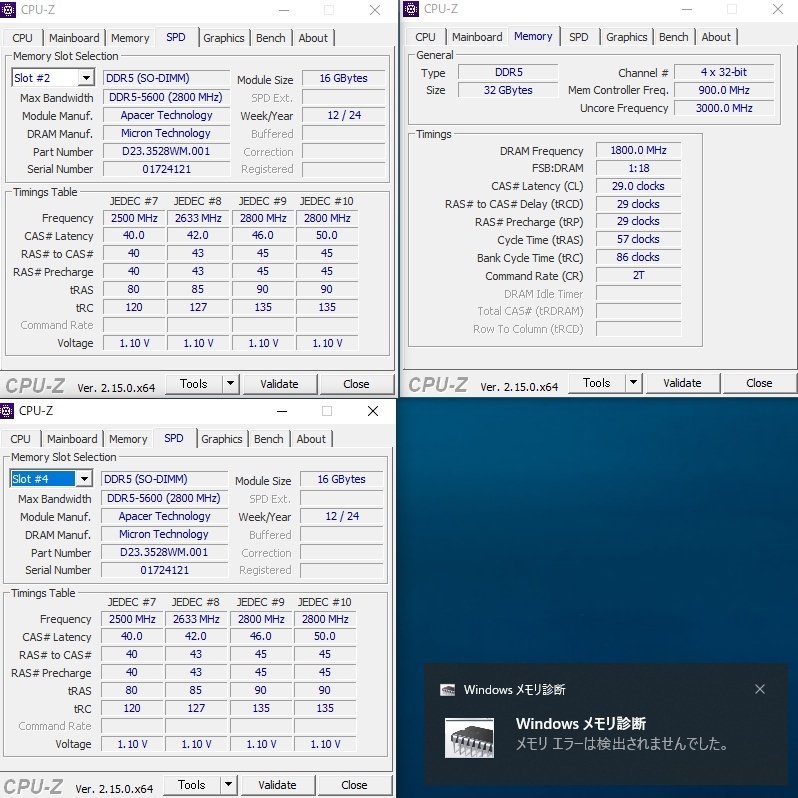Click the 4 x 32-bit Channel value

[724, 72]
